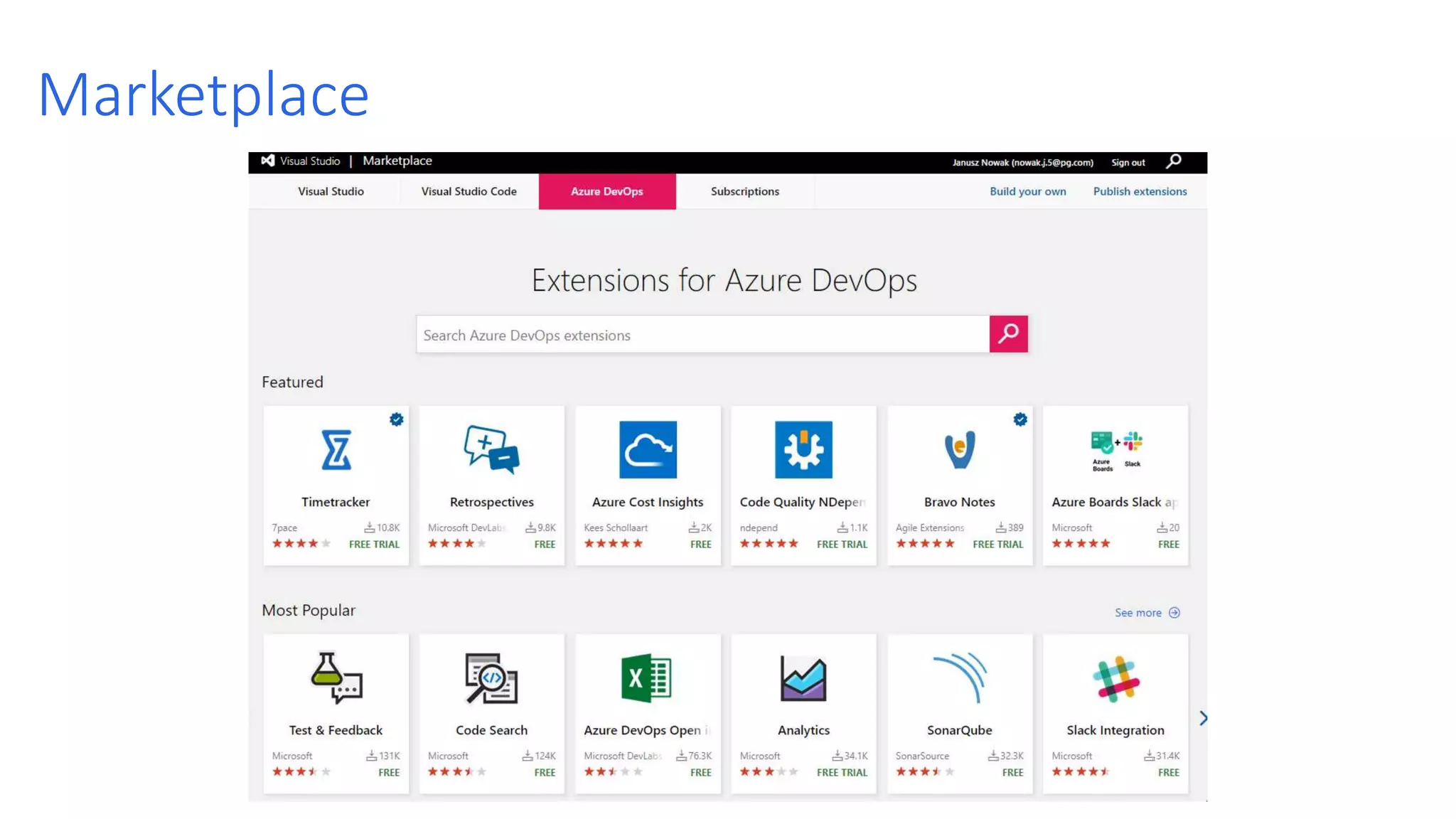Screen dimensions: 1456x819
Task: Click the Test & Feedback flask icon
Action: tap(336, 678)
